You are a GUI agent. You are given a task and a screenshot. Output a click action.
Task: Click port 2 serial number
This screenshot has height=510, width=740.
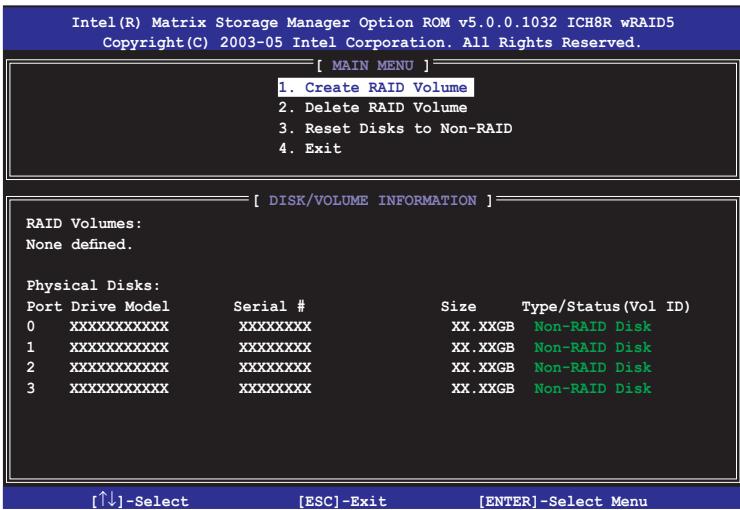pos(275,367)
